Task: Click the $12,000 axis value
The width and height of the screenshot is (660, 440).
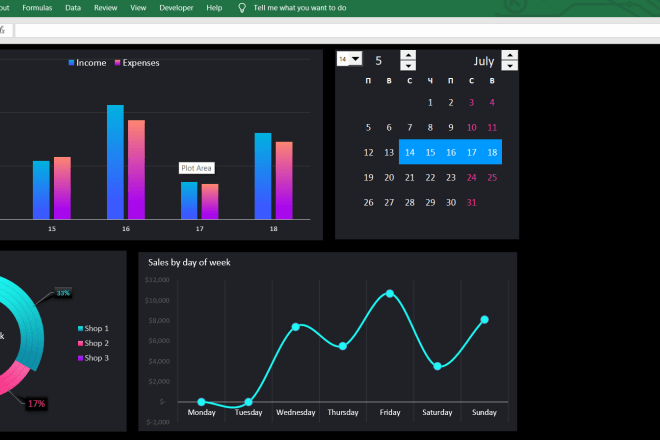Action: point(157,280)
